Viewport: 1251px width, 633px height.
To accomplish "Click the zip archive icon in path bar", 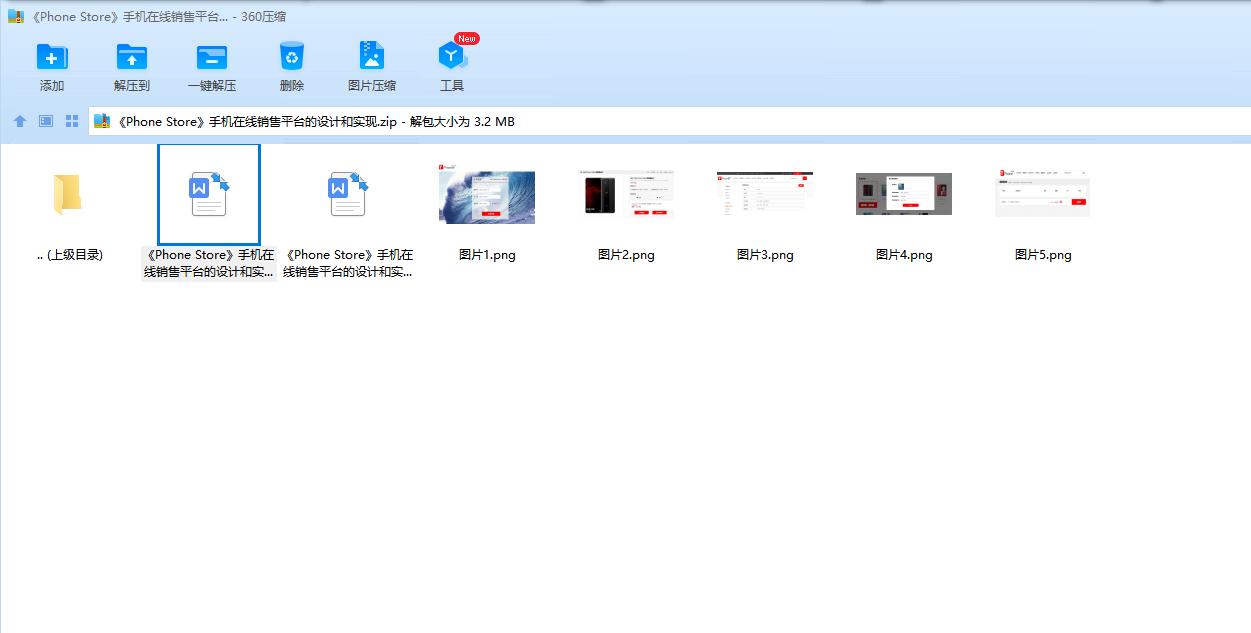I will point(102,121).
